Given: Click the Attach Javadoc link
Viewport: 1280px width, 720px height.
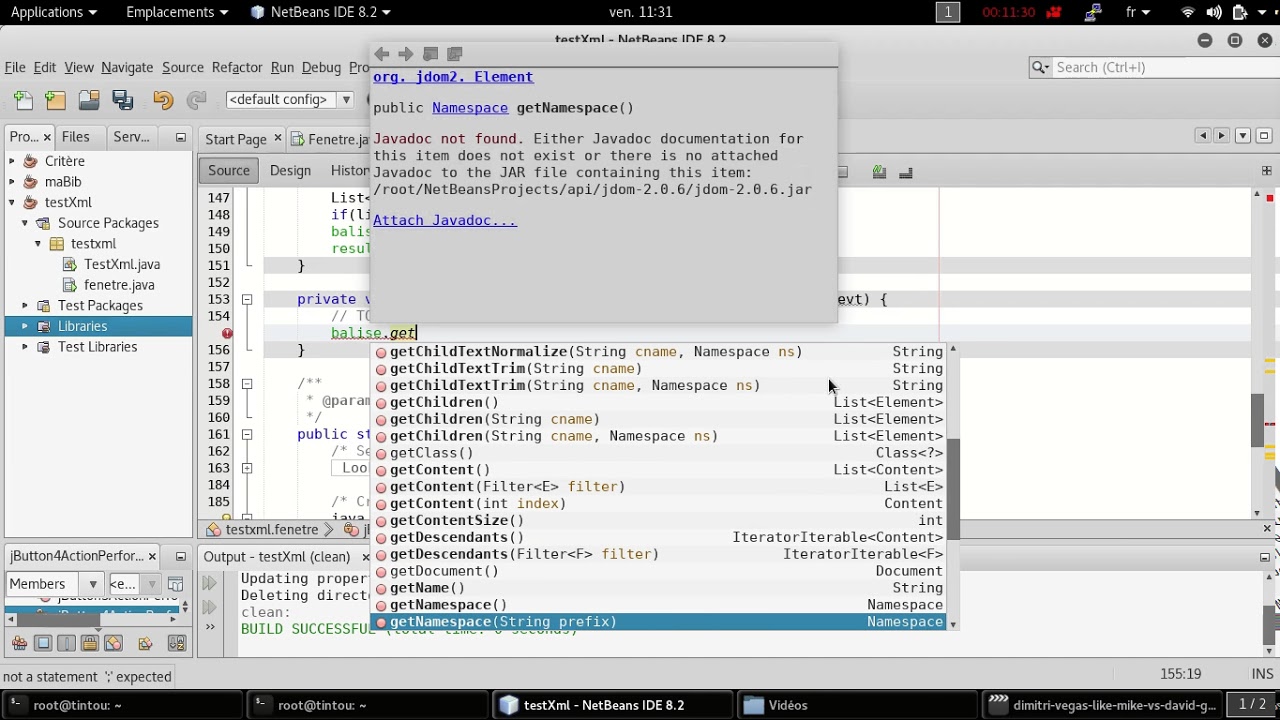Looking at the screenshot, I should [x=445, y=220].
